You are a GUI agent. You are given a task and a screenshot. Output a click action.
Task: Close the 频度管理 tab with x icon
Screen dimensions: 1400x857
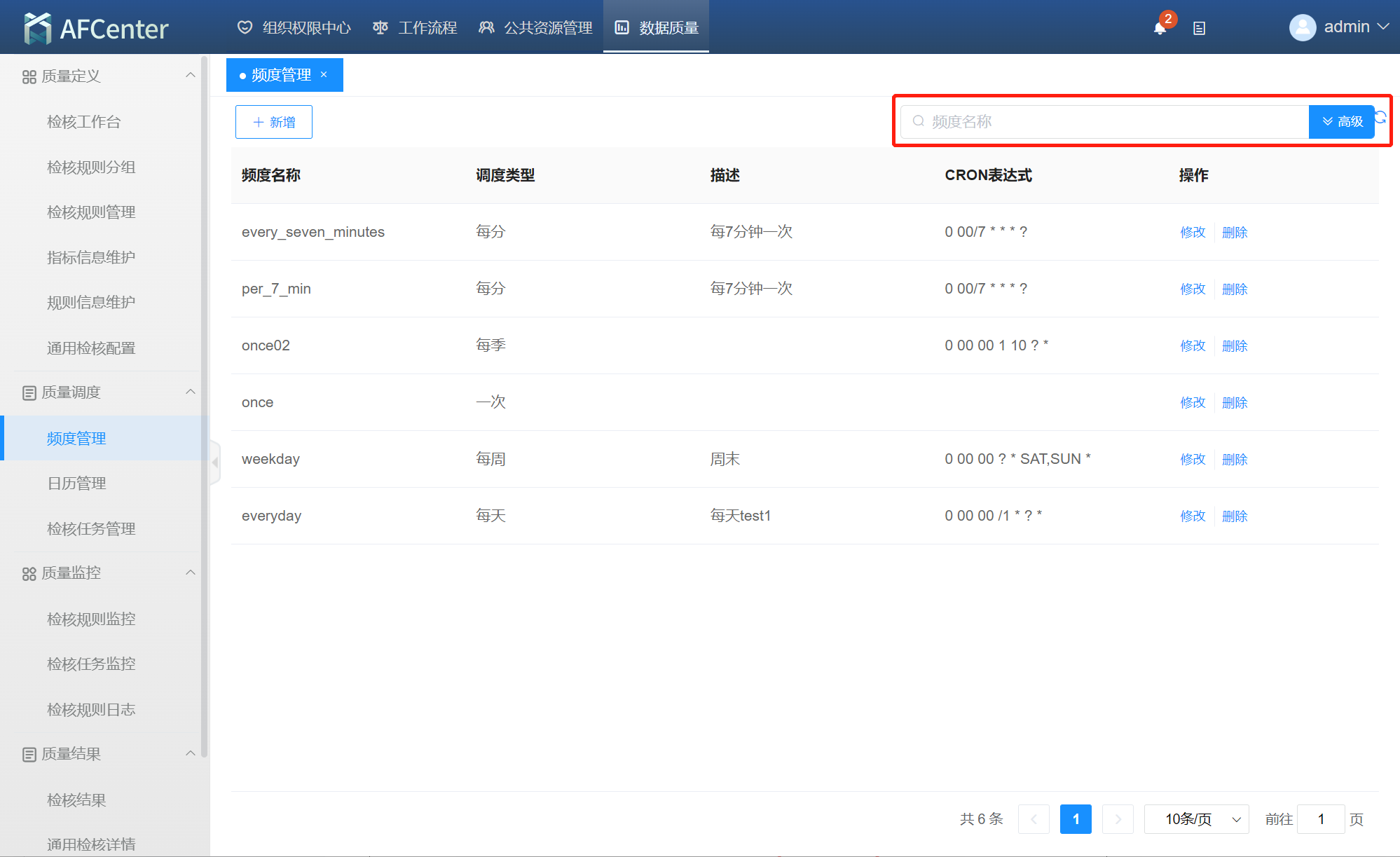tap(324, 74)
